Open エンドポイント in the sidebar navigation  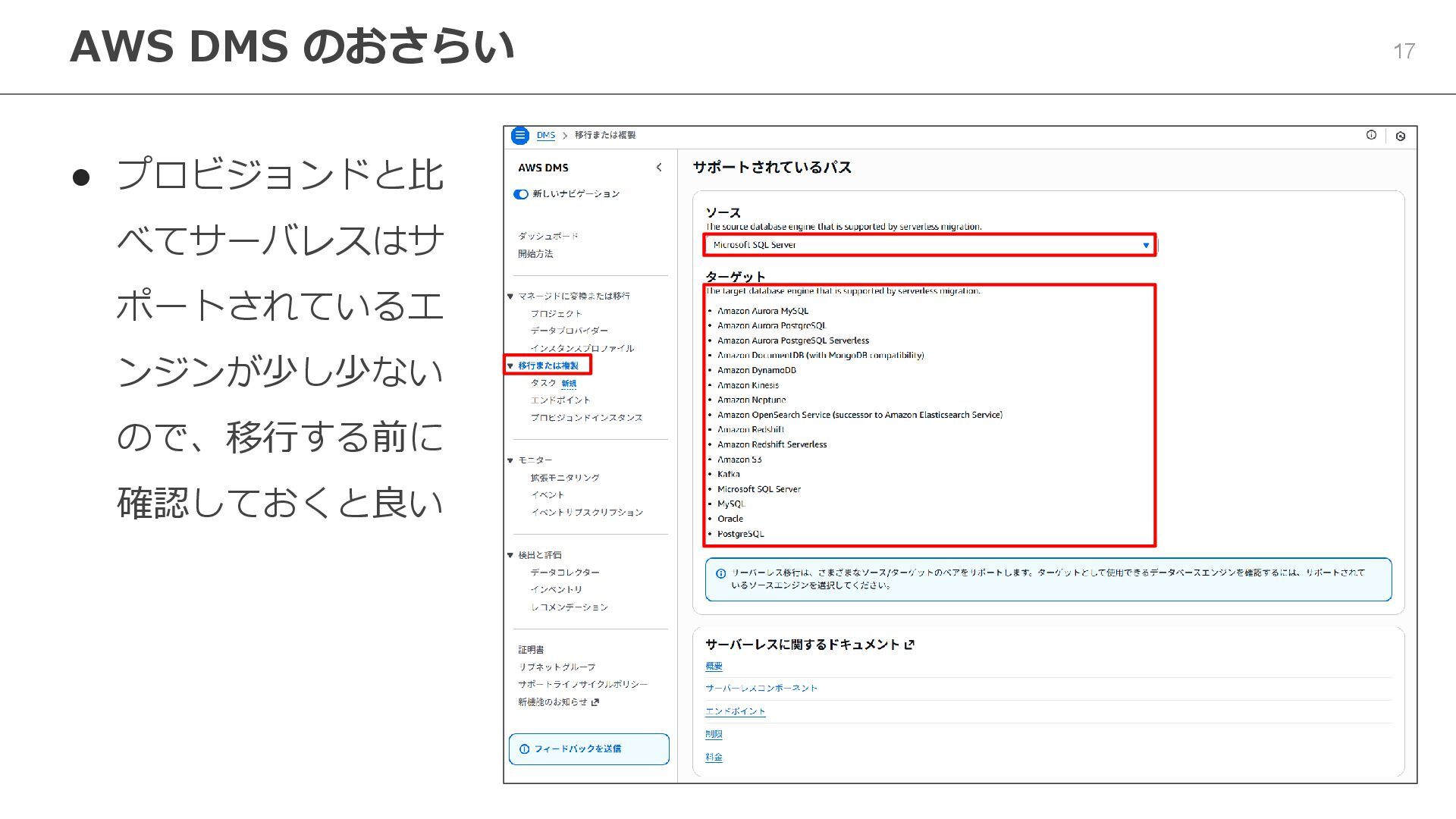pos(560,400)
